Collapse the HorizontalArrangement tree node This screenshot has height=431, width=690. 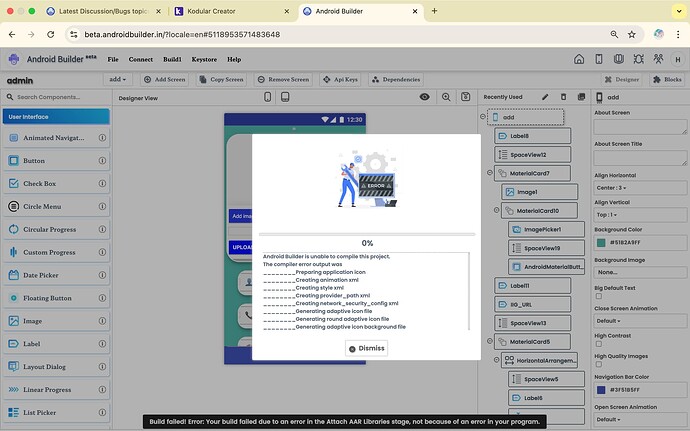tap(496, 360)
